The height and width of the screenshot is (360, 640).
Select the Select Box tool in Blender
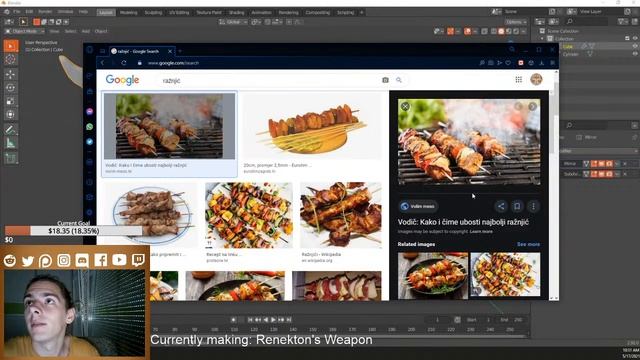(11, 46)
